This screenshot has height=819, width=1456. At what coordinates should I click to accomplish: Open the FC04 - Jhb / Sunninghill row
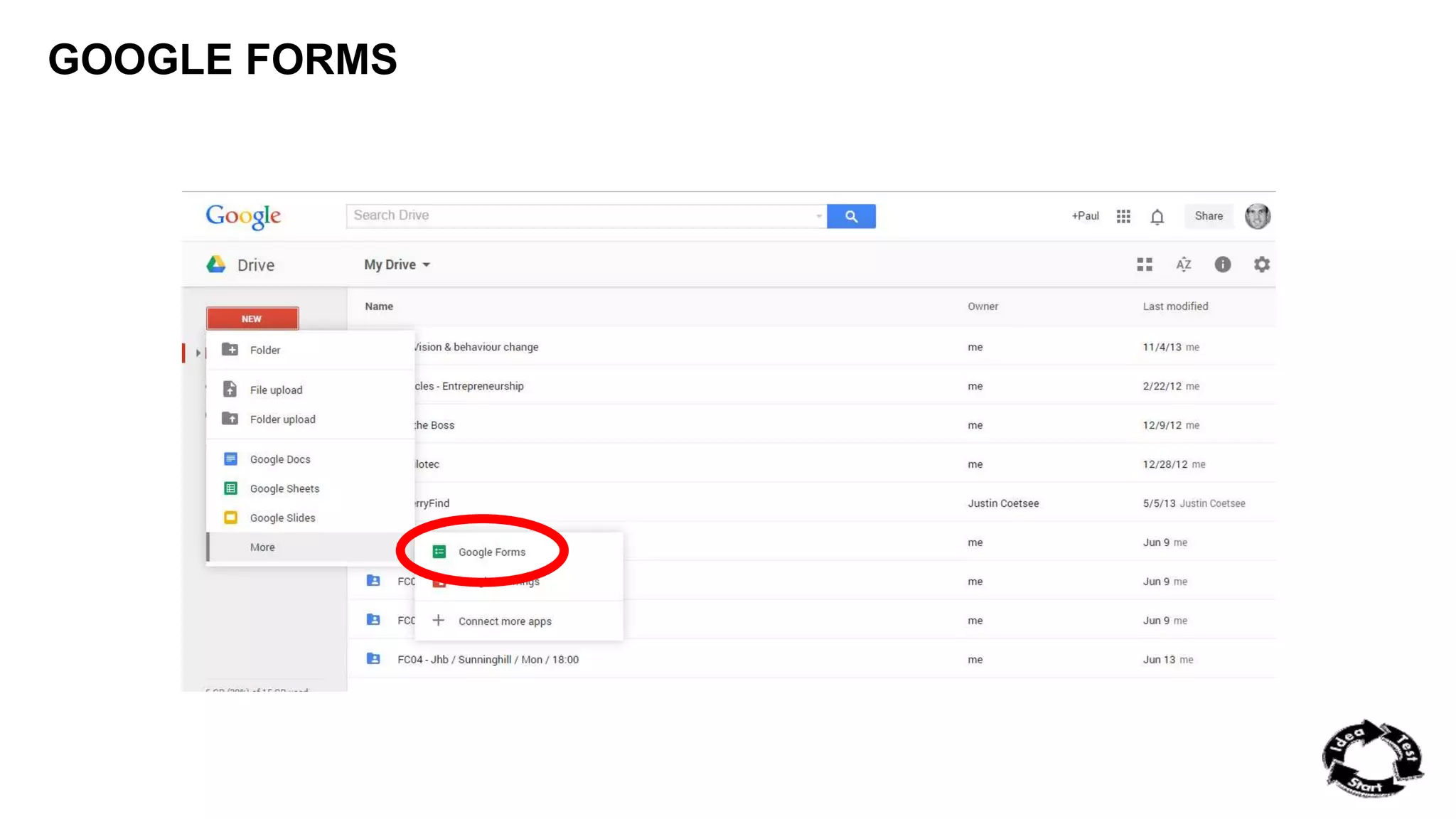(x=811, y=659)
